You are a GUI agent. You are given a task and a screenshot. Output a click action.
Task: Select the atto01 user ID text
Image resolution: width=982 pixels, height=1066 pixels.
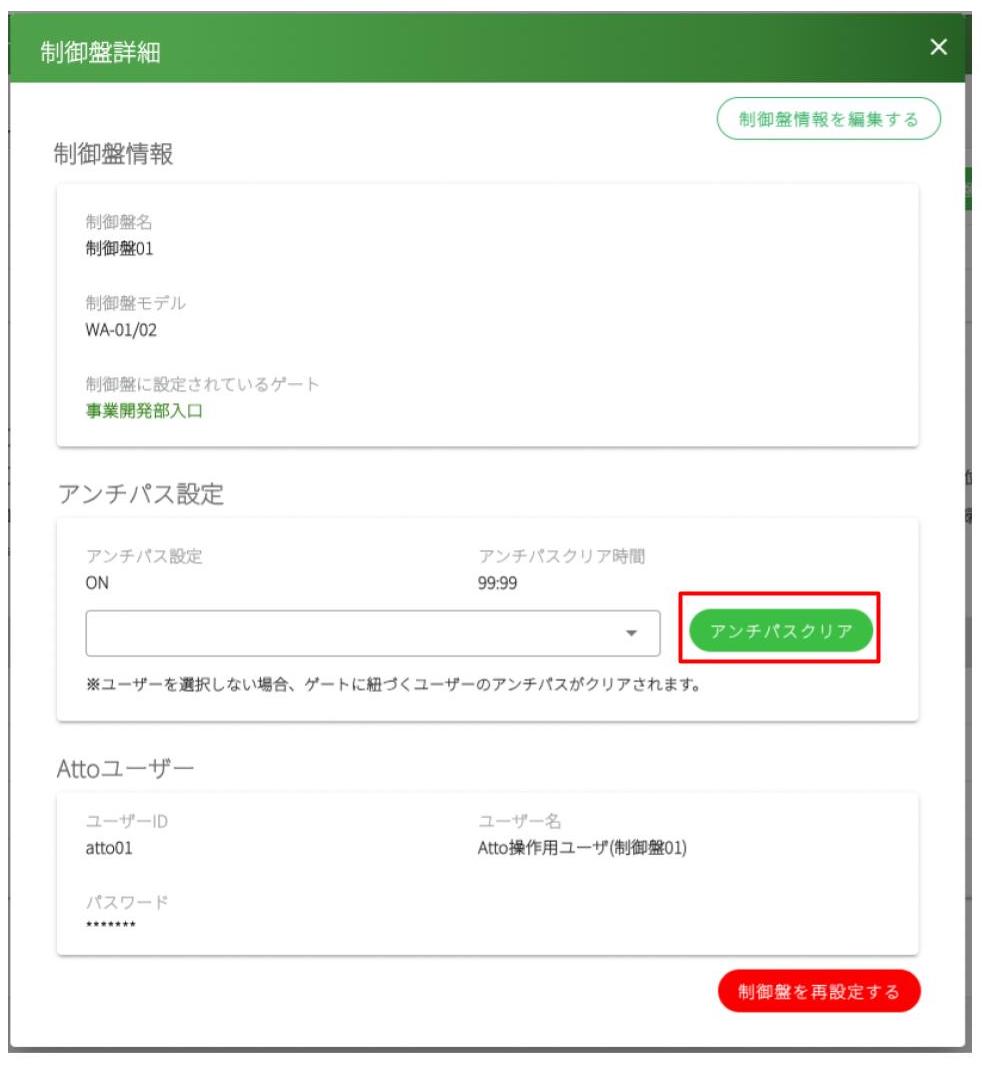pos(109,848)
